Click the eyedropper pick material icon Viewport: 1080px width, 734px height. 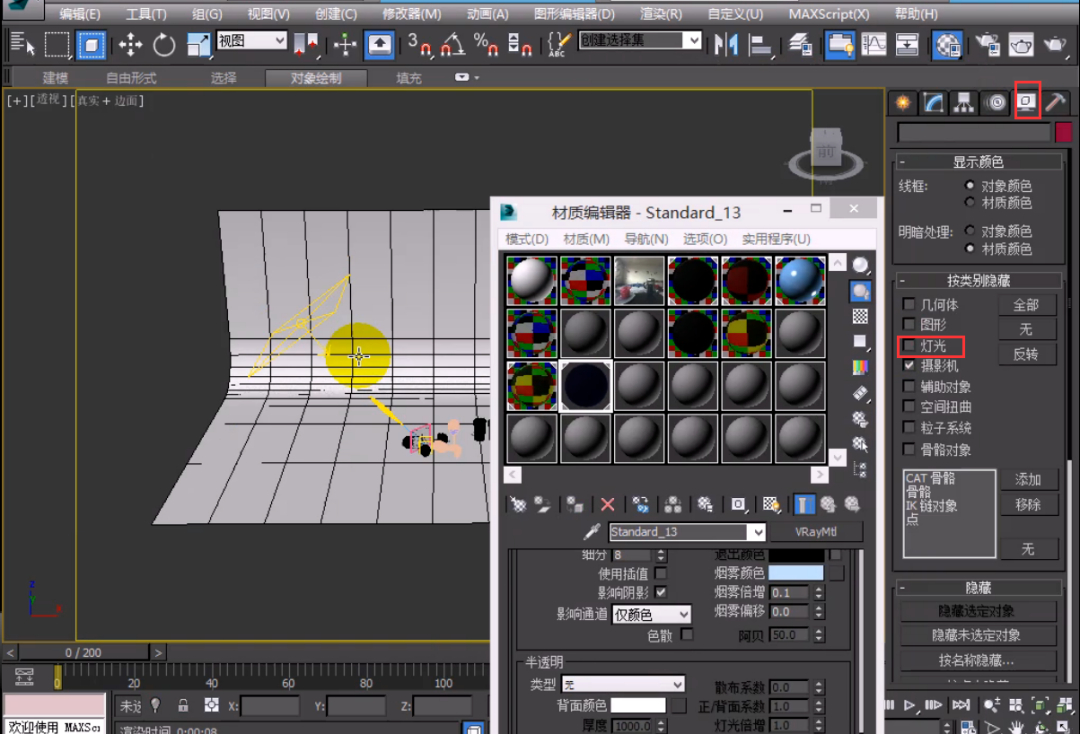(x=592, y=532)
